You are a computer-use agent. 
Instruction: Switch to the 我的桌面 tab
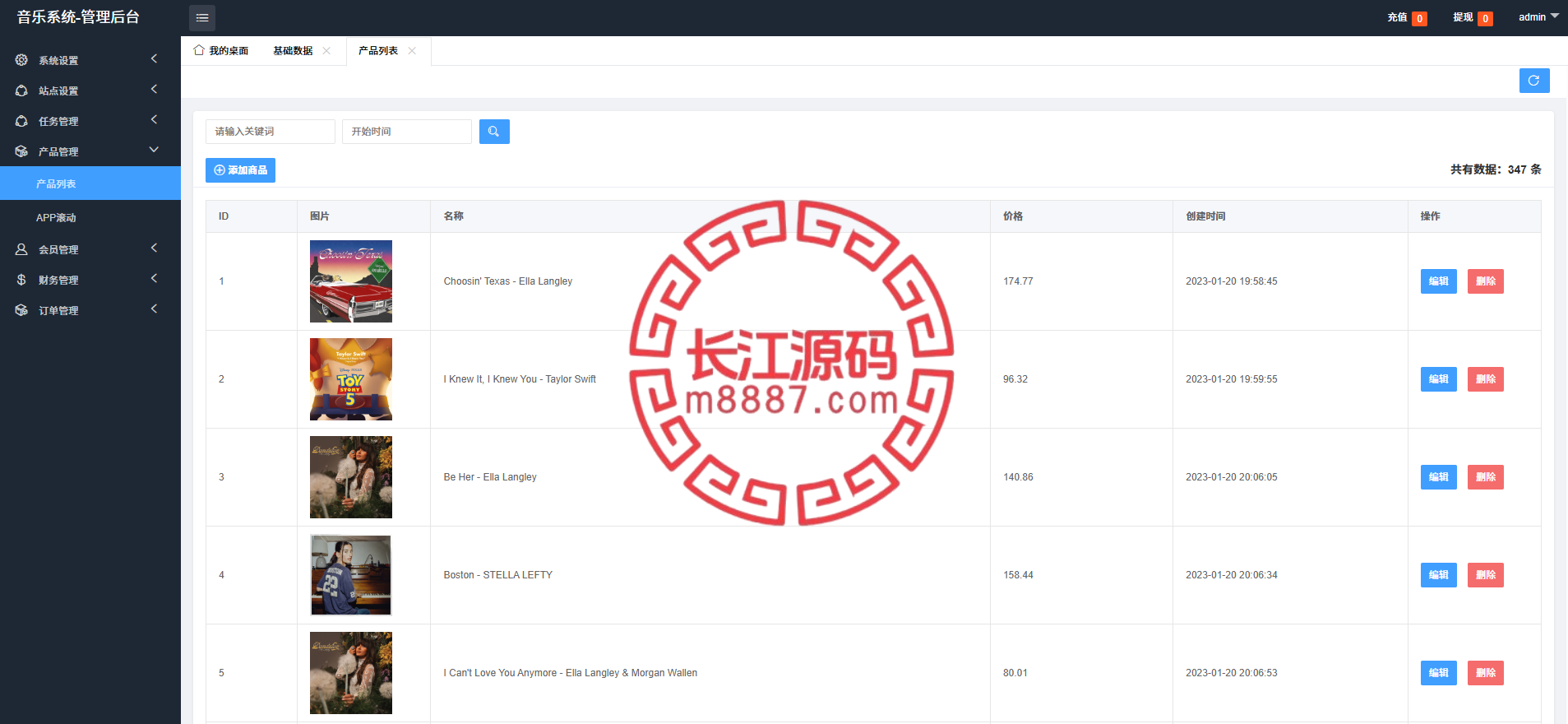221,51
